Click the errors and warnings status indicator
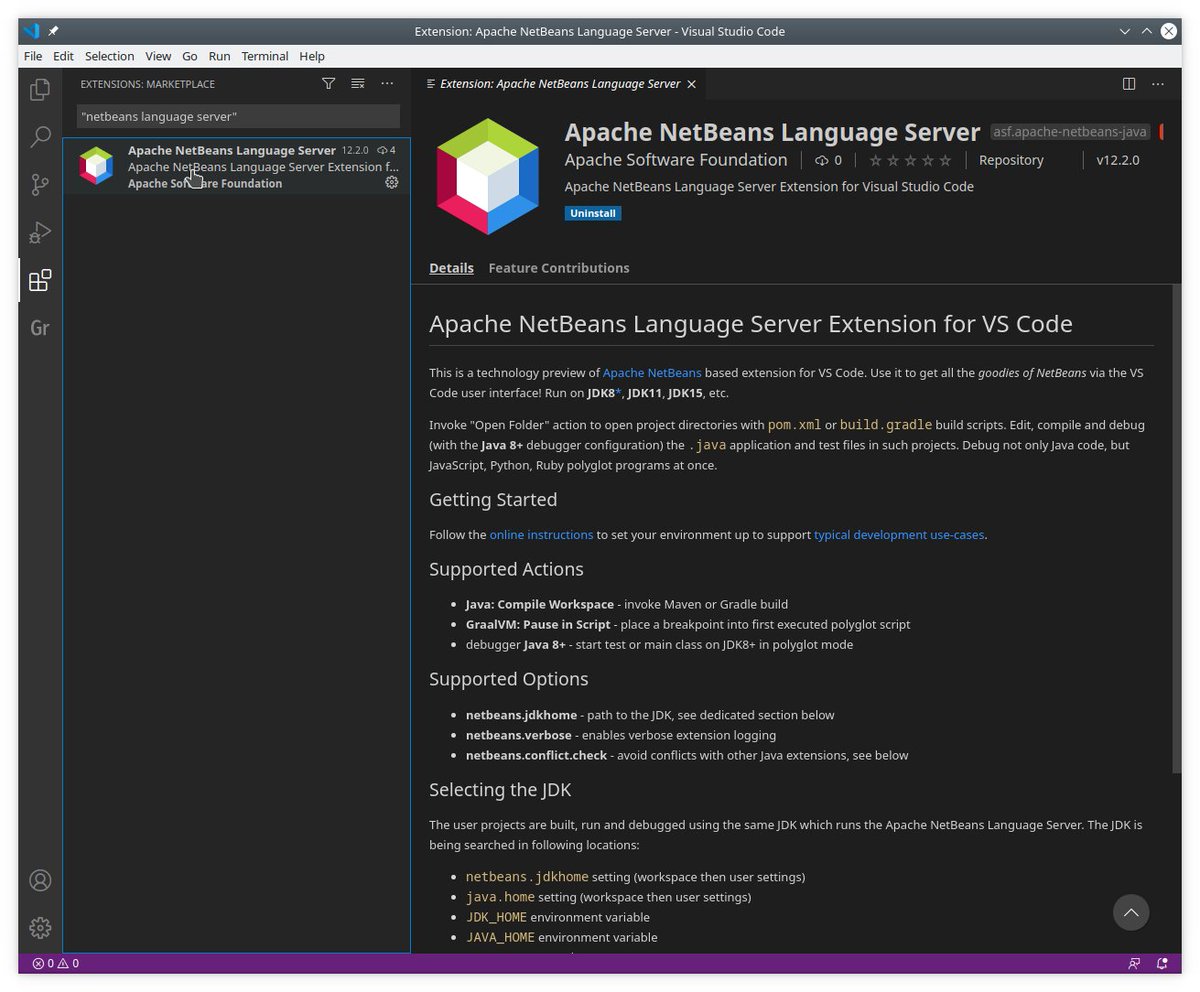1200x992 pixels. point(56,964)
